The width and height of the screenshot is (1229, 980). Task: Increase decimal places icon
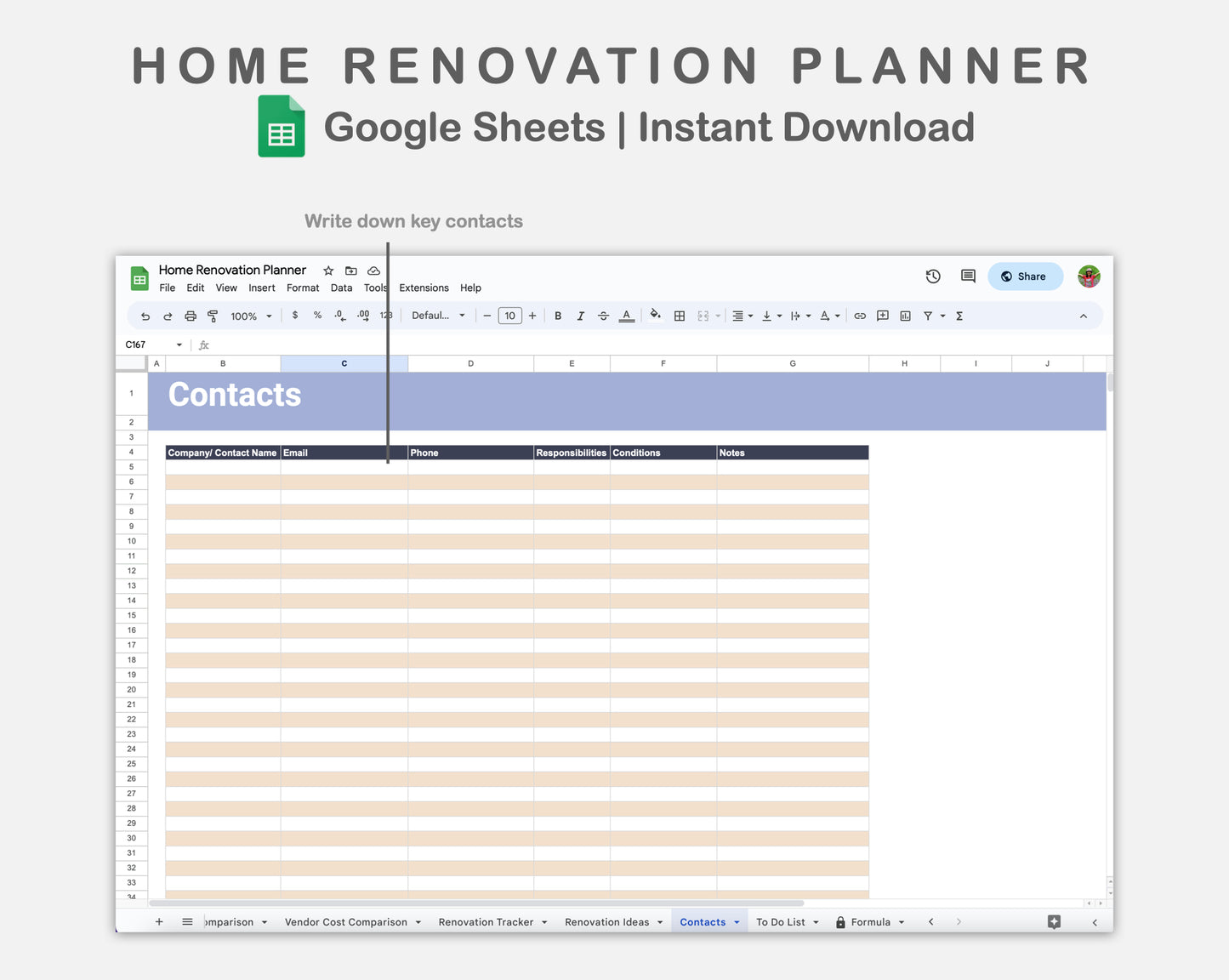coord(363,316)
